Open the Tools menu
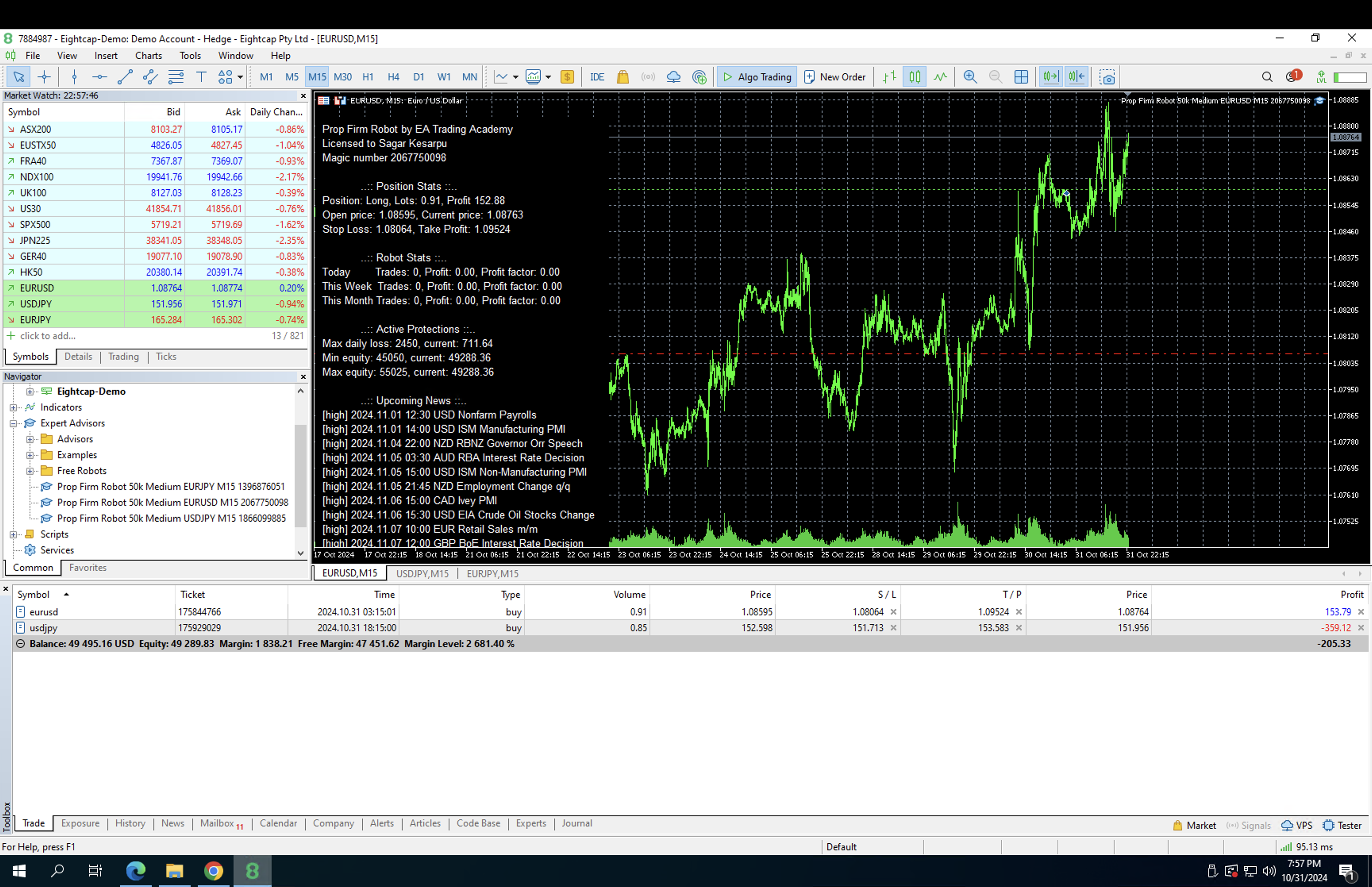Screen dimensions: 1372x887 [190, 55]
